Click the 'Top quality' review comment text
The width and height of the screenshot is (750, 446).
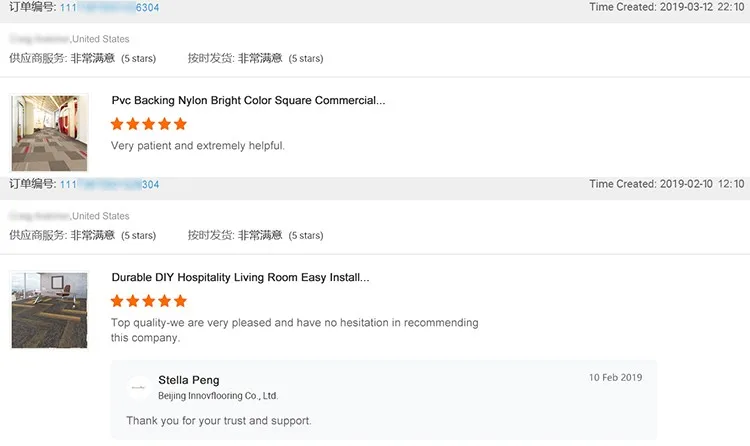click(x=294, y=323)
